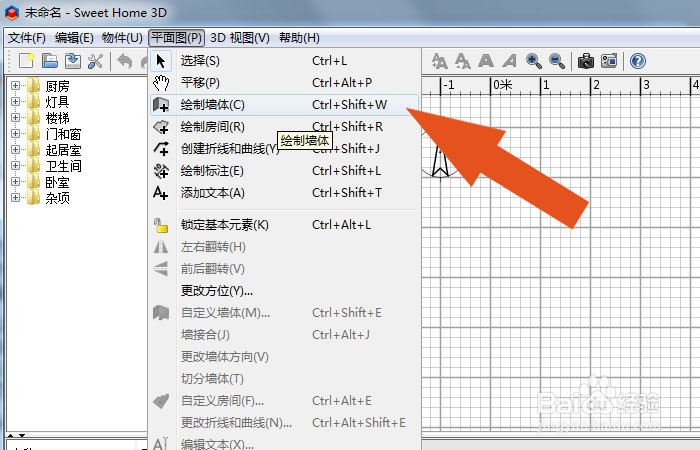Screen dimensions: 700x450
Task: Click the room icon beside 绘制房间(R)
Action: (x=161, y=127)
